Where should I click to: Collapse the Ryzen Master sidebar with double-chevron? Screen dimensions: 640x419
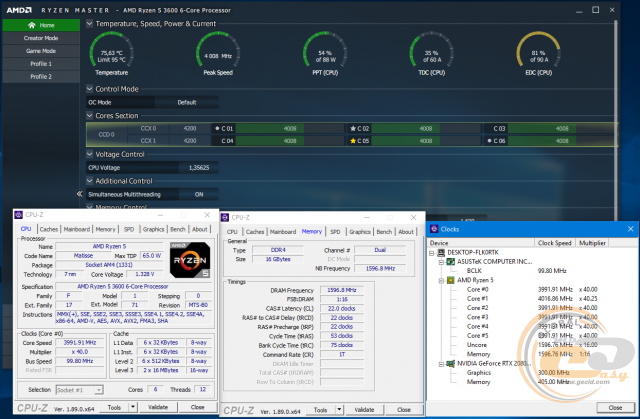pos(80,194)
